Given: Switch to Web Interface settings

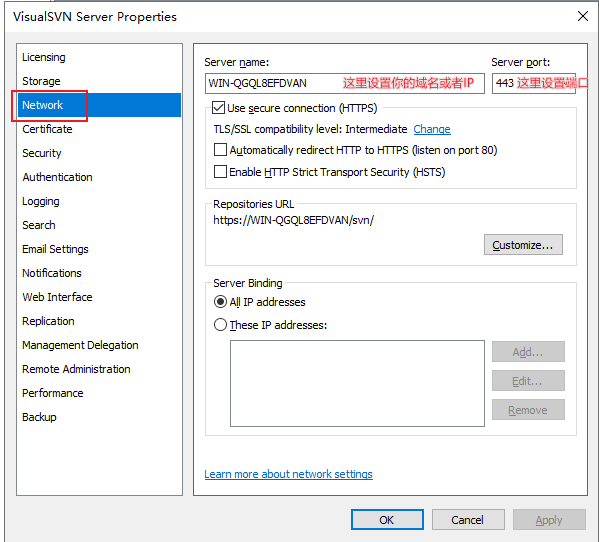Looking at the screenshot, I should 57,297.
